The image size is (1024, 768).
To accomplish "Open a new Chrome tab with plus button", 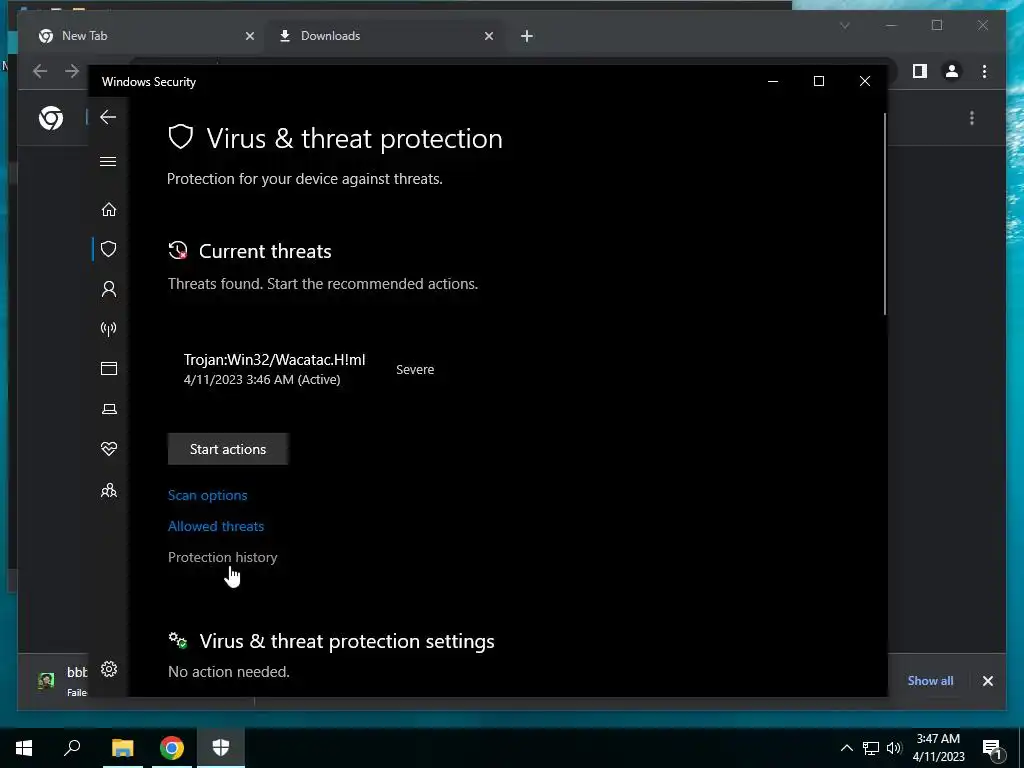I will [527, 37].
